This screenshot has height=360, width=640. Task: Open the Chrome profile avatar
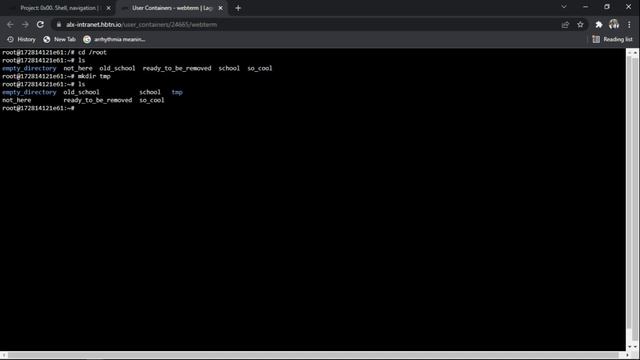(614, 24)
